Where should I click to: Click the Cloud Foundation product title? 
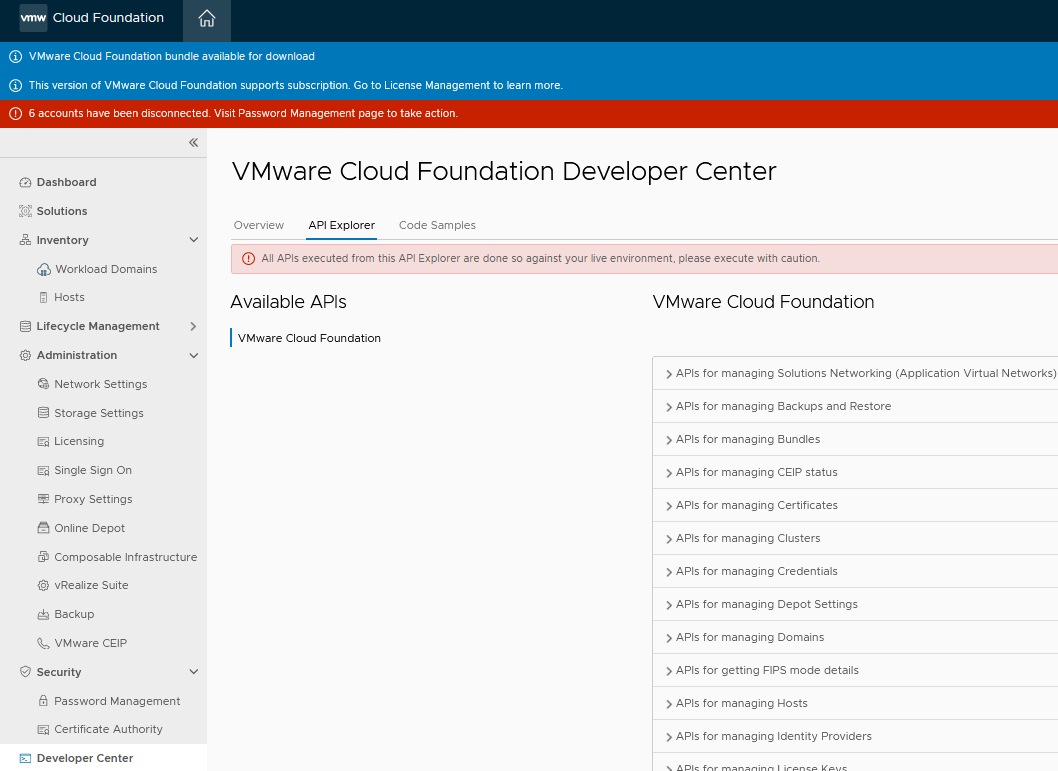coord(108,18)
